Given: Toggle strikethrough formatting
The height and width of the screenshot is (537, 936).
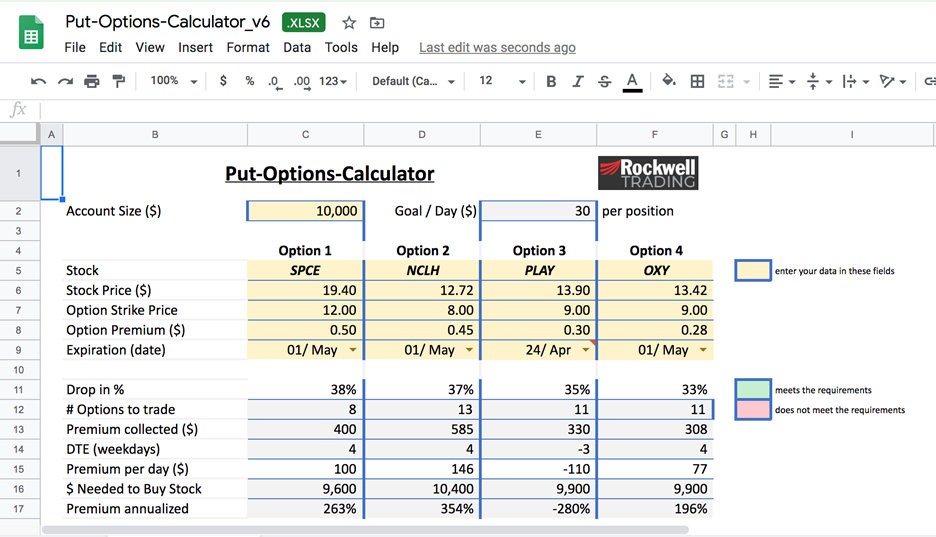Looking at the screenshot, I should pyautogui.click(x=604, y=81).
